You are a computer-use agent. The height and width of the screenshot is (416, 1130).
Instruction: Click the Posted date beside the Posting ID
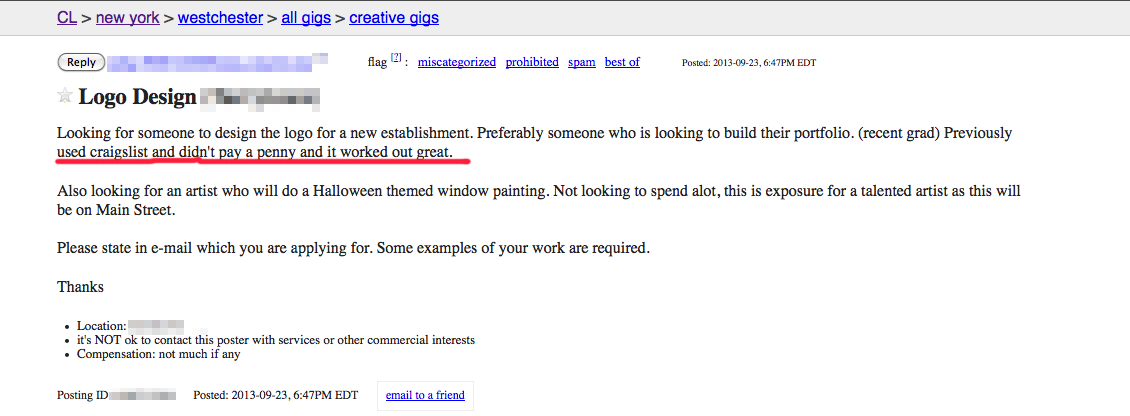click(275, 395)
